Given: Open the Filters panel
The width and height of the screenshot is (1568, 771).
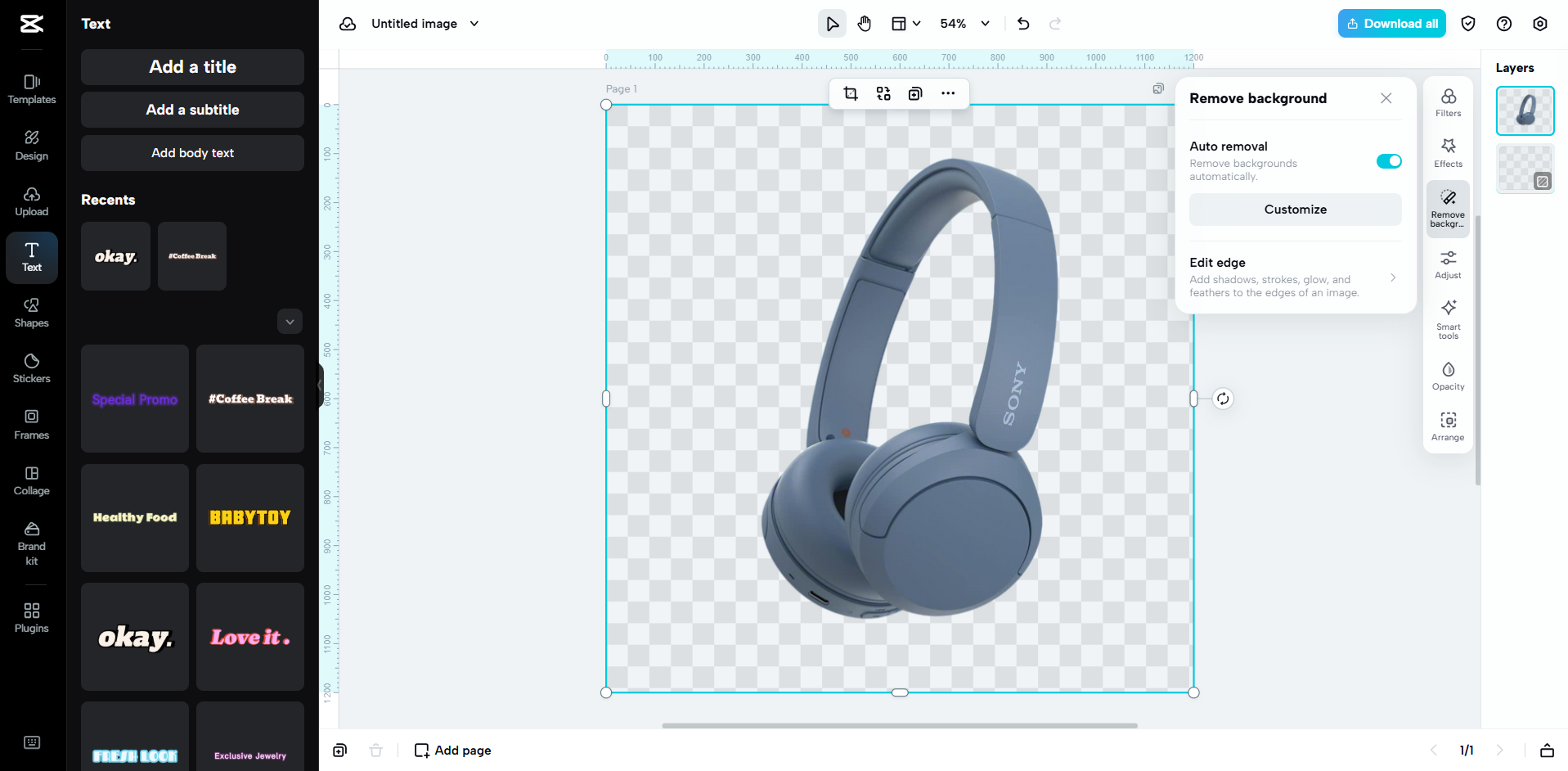Looking at the screenshot, I should coord(1447,101).
